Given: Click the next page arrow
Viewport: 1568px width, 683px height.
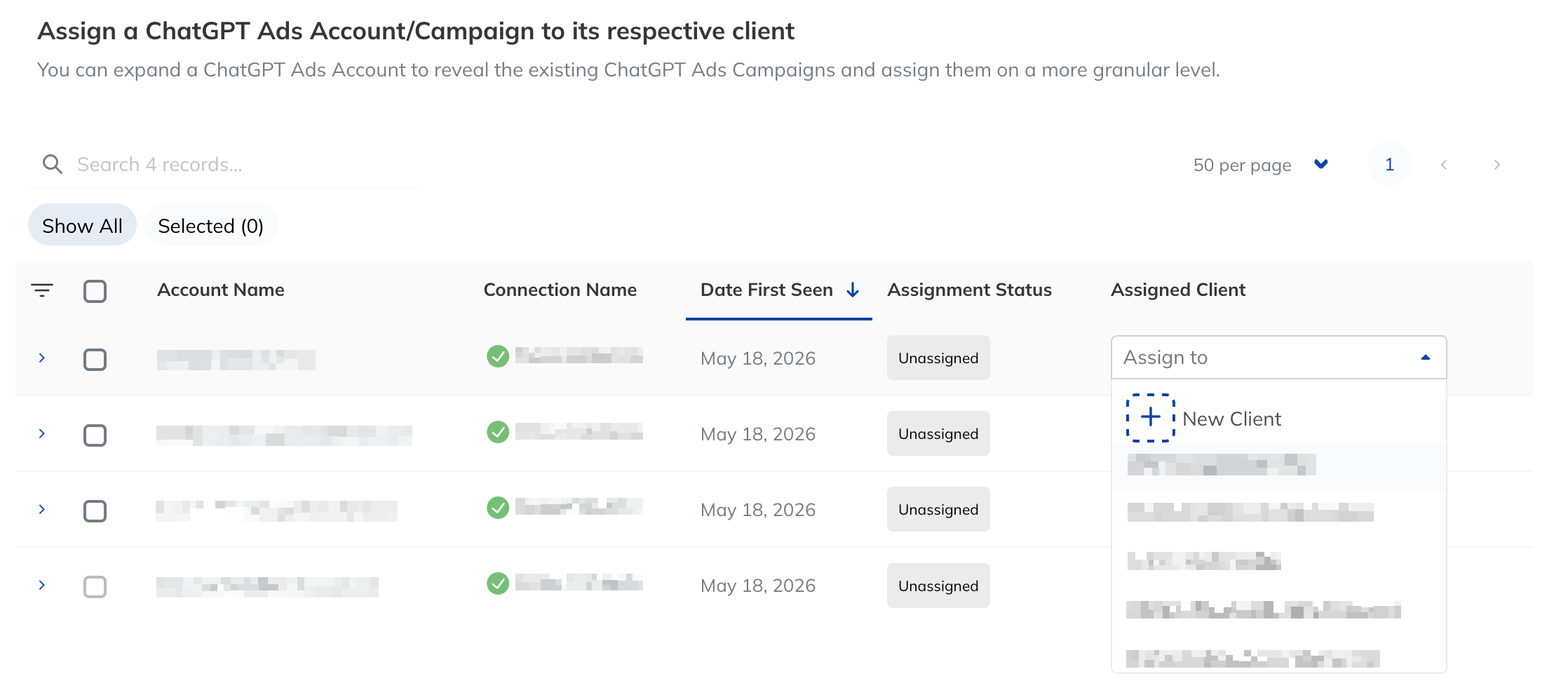Looking at the screenshot, I should [x=1497, y=165].
